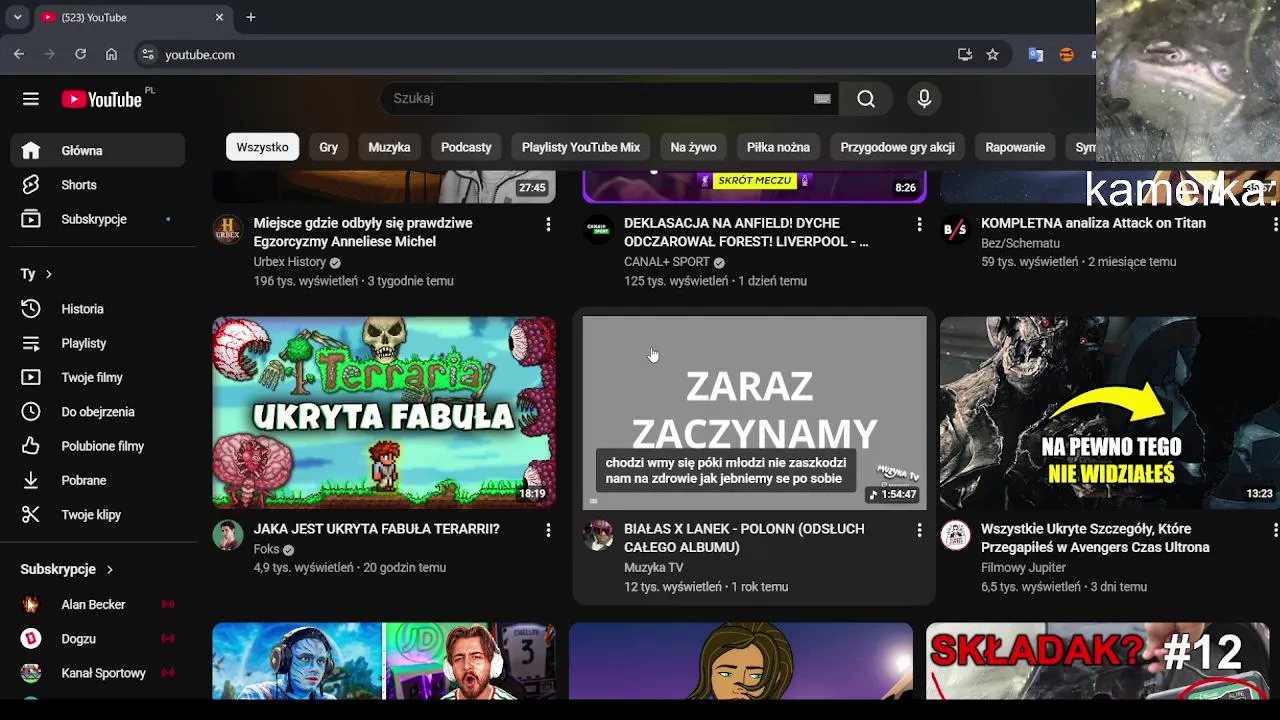Open Pobrane downloads
1280x720 pixels.
click(98, 480)
